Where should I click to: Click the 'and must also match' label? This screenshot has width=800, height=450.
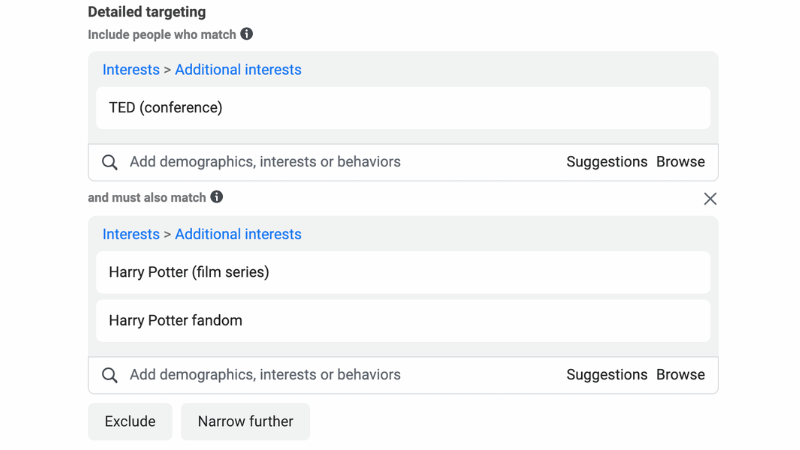pyautogui.click(x=147, y=198)
